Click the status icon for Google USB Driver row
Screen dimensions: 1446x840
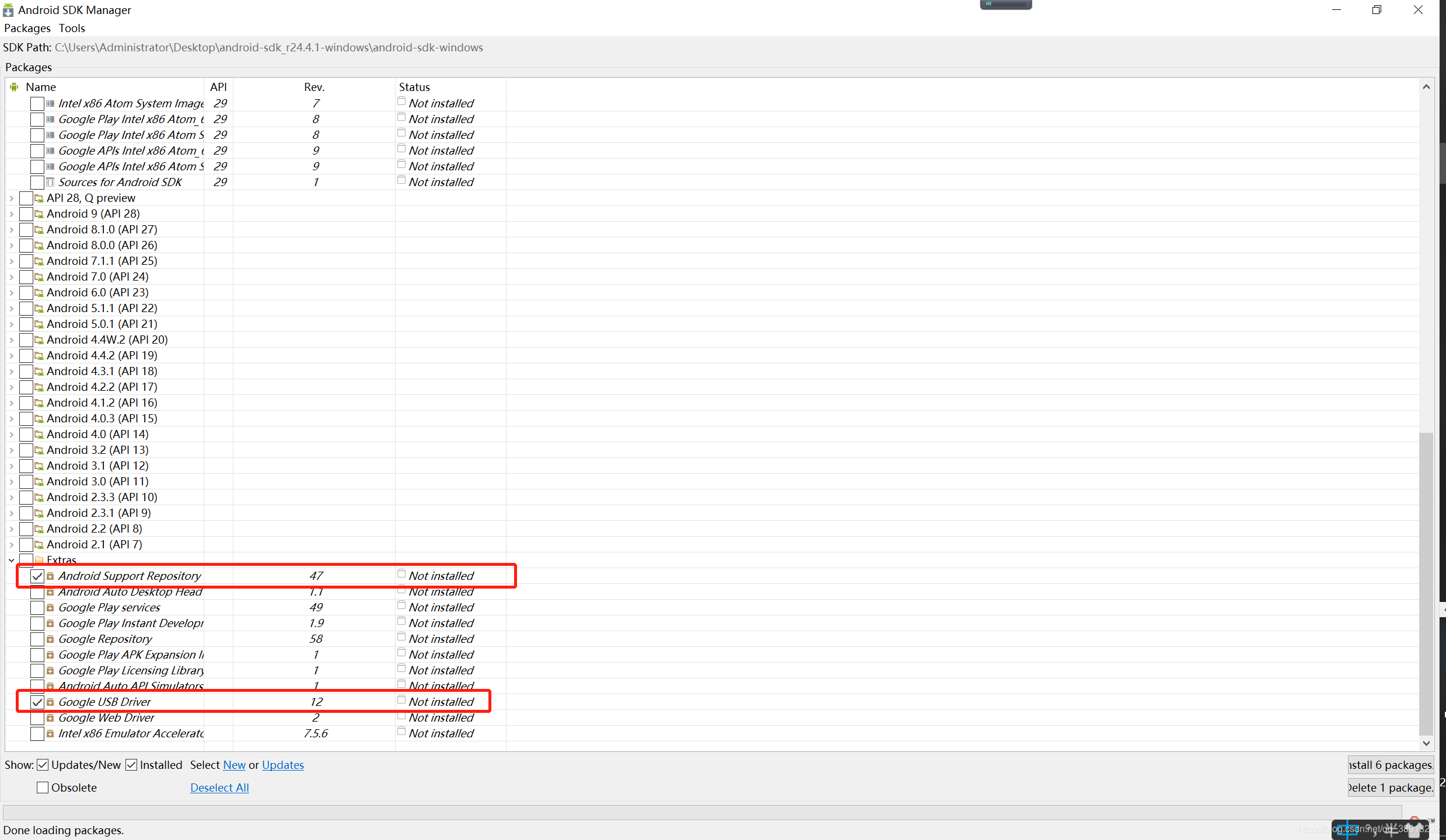coord(401,700)
